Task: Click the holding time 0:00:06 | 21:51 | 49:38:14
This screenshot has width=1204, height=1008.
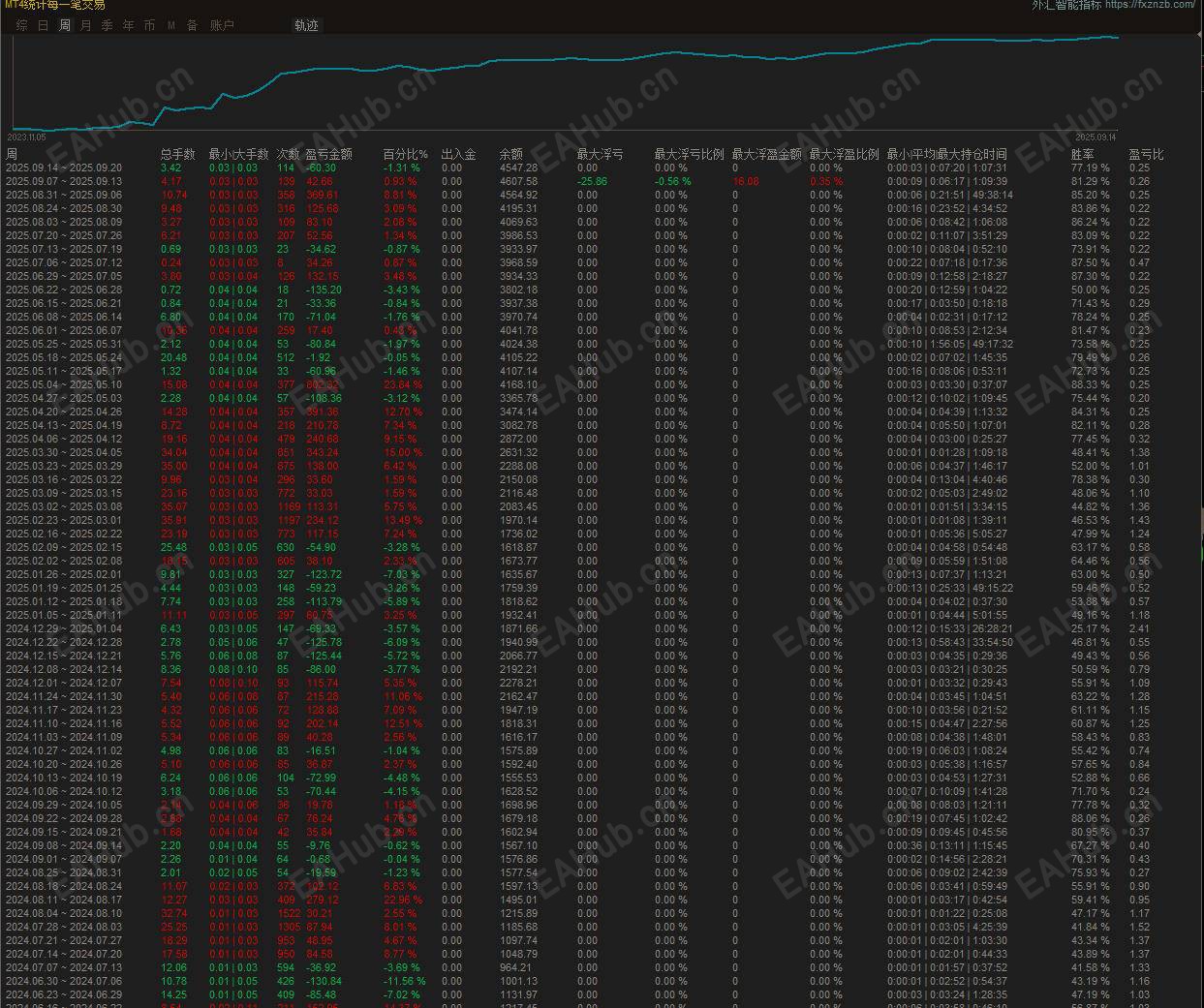Action: coord(950,195)
